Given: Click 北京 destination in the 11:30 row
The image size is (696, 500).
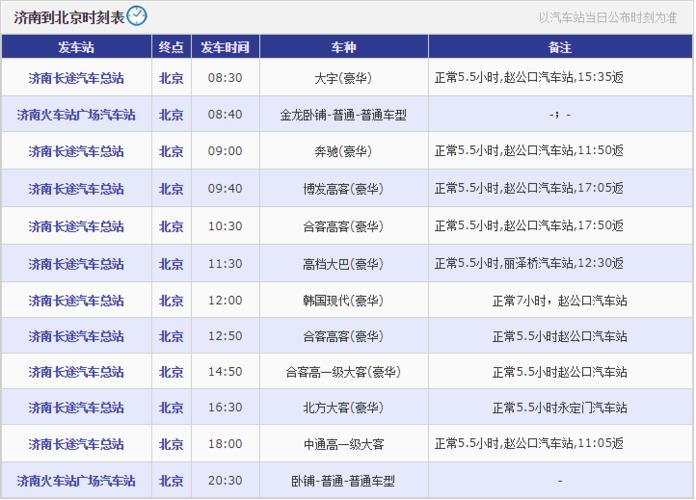Looking at the screenshot, I should coord(171,264).
